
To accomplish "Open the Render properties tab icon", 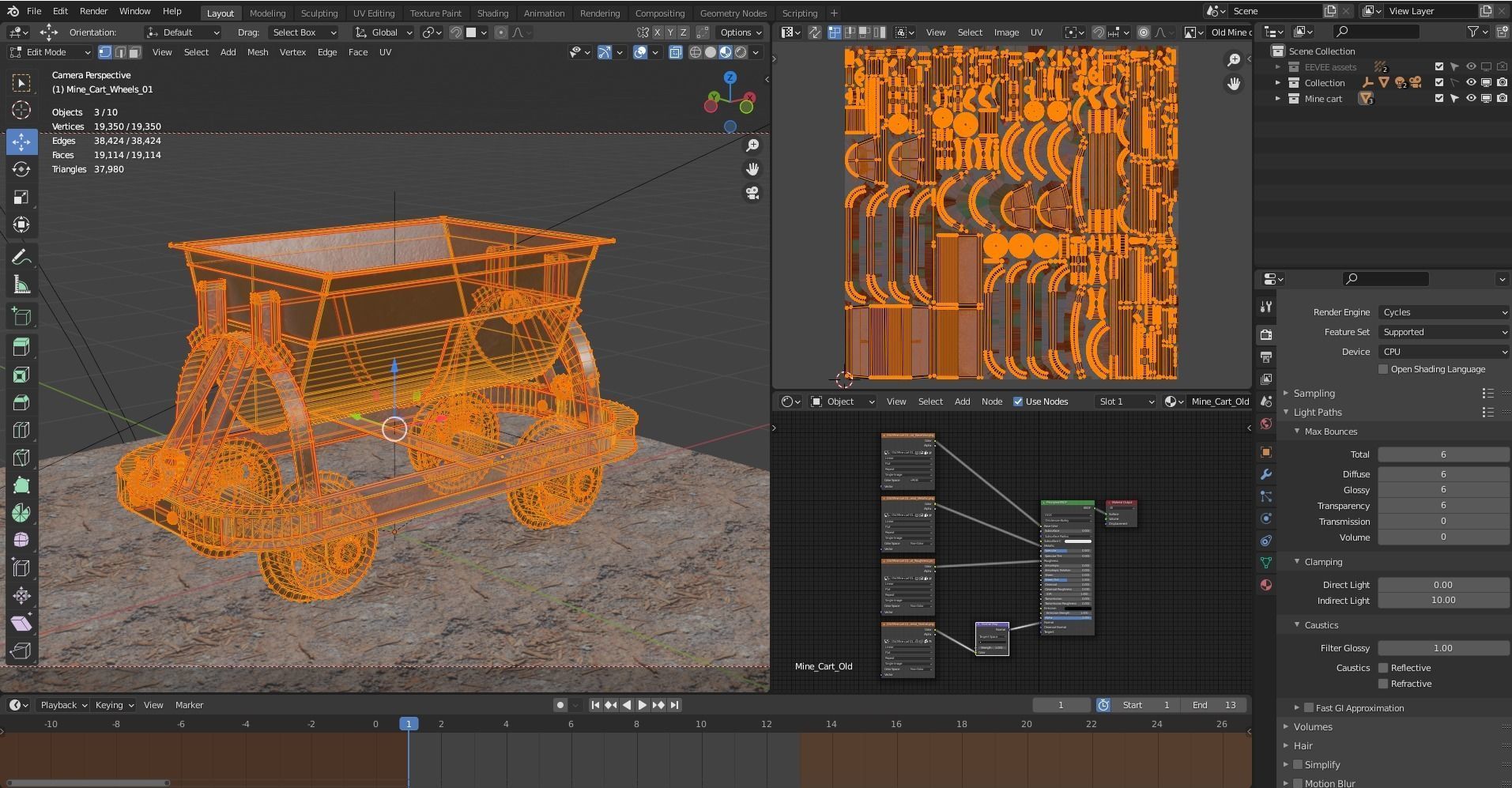I will point(1266,334).
